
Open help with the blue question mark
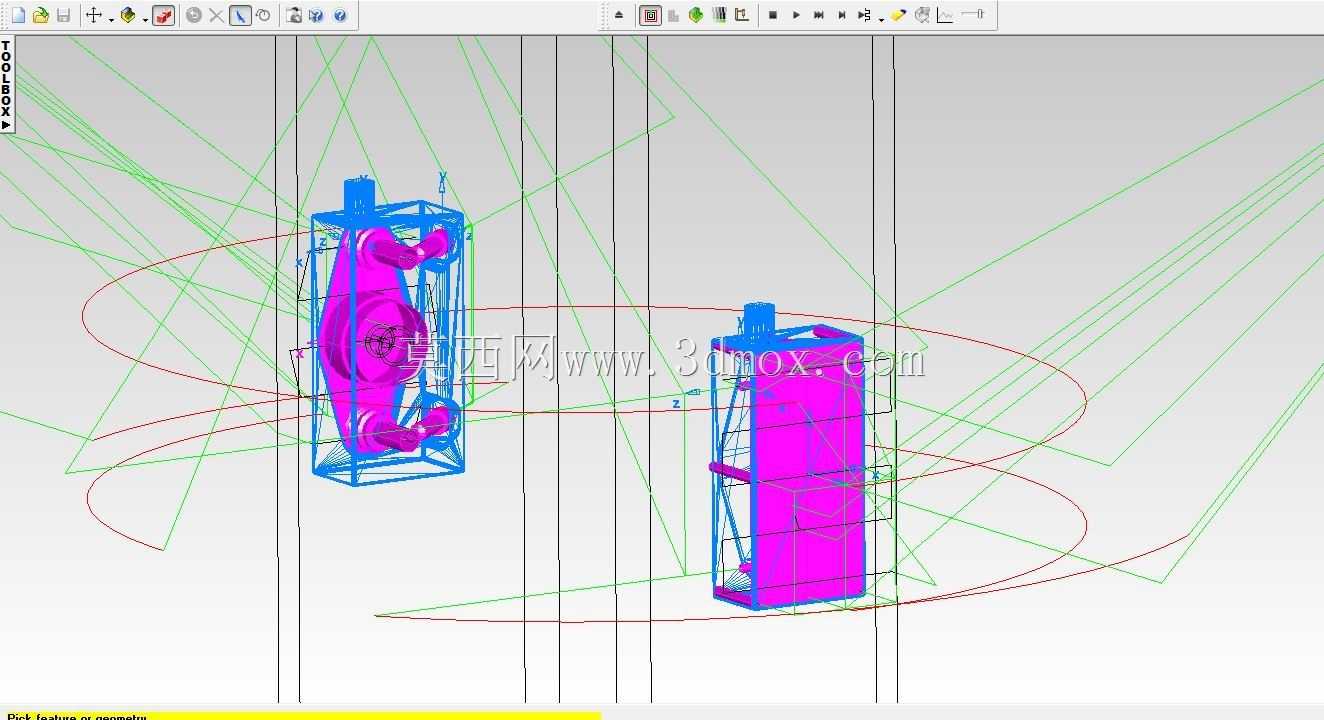click(340, 15)
